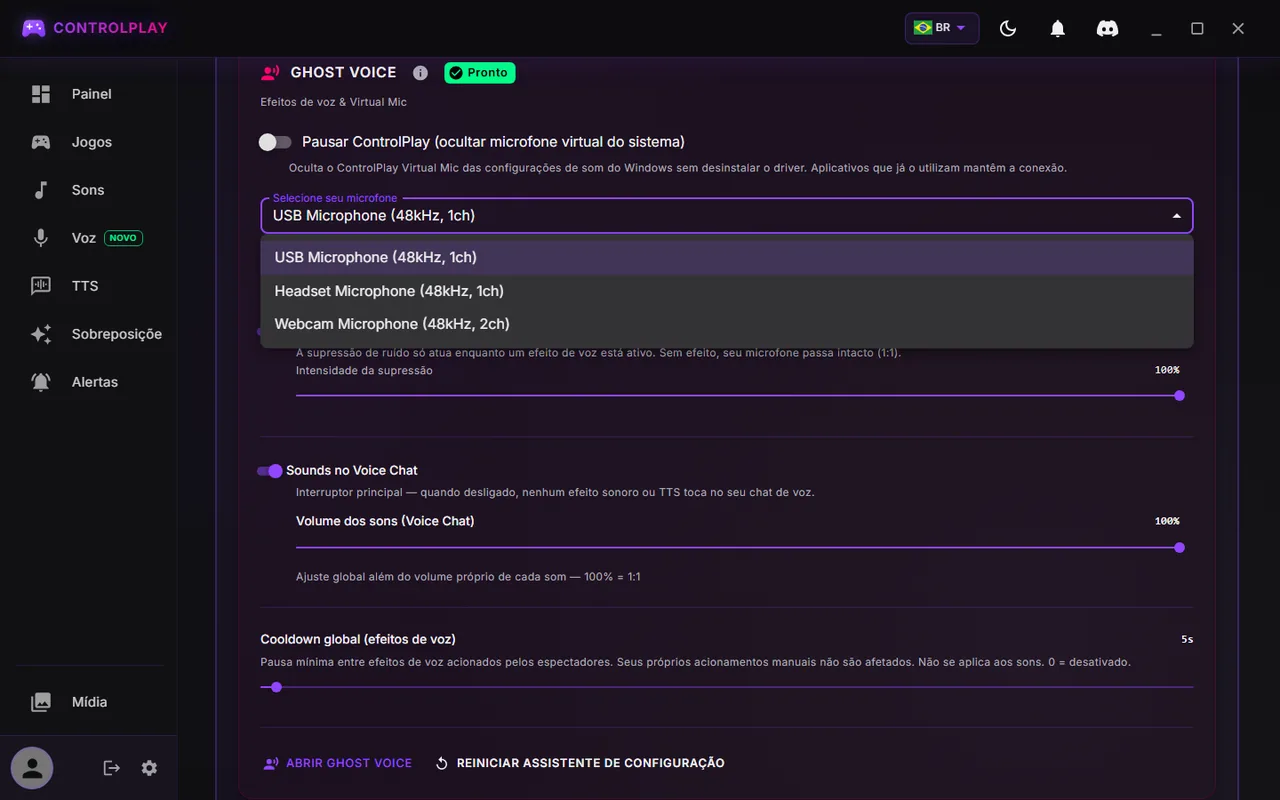Select the Jogos gamepad icon
1280x800 pixels.
[41, 142]
